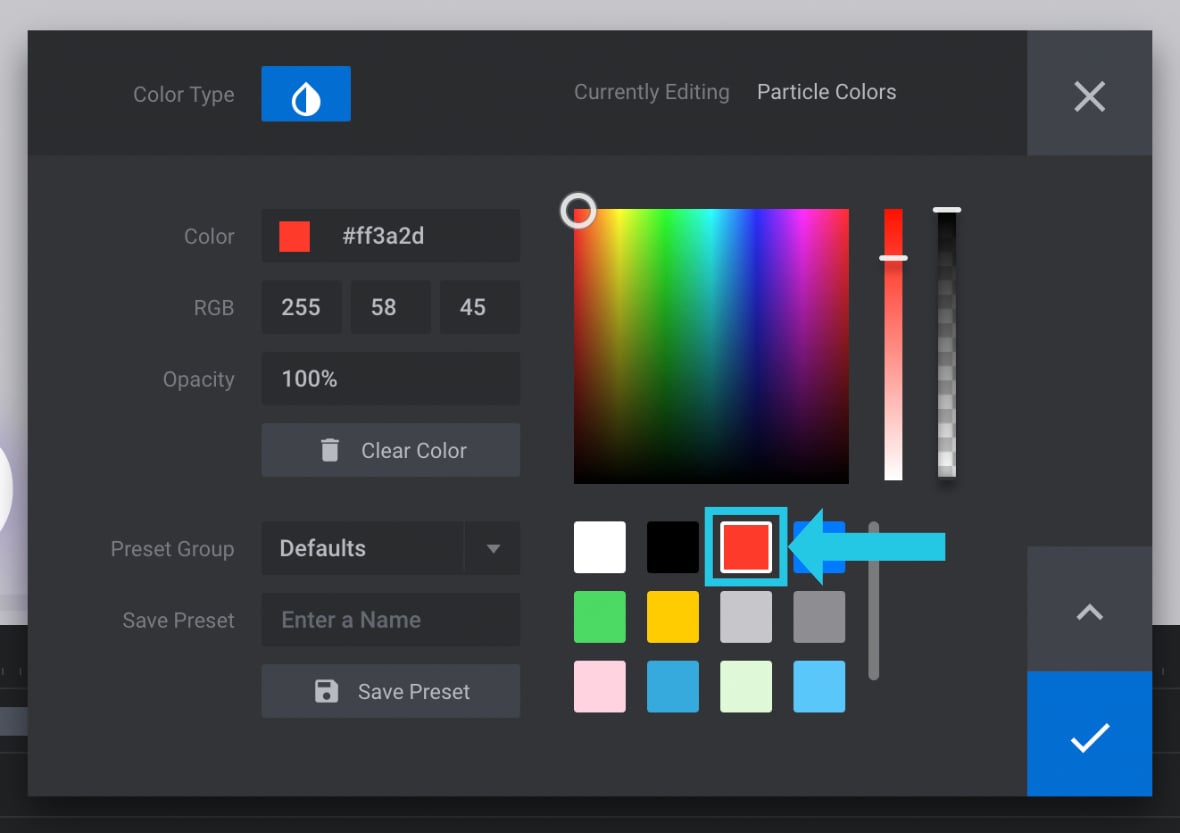The height and width of the screenshot is (833, 1180).
Task: Click the color picker circle handle
Action: coord(578,211)
